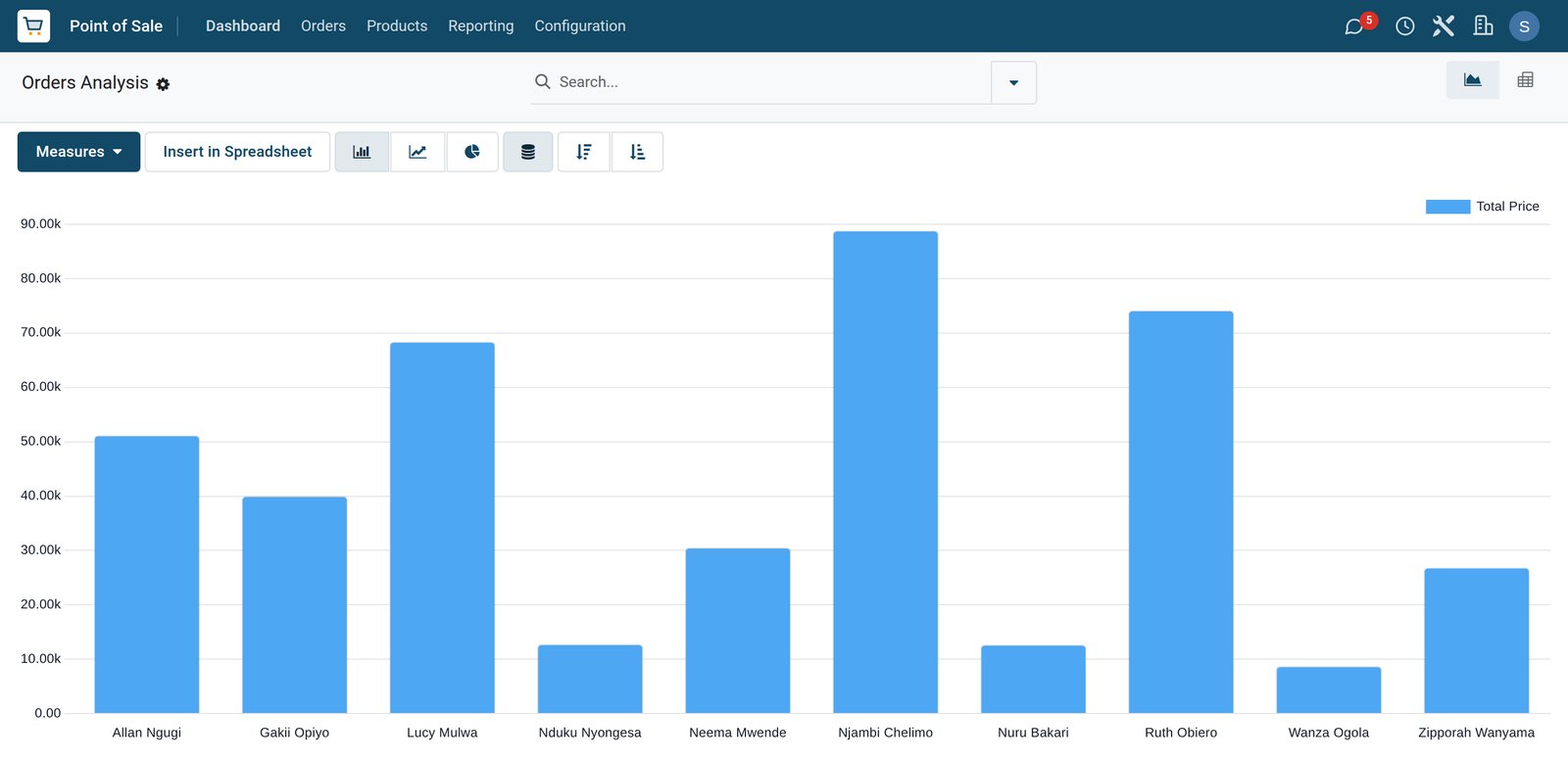Screen dimensions: 1568x761
Task: Switch to graph view
Action: (1472, 80)
